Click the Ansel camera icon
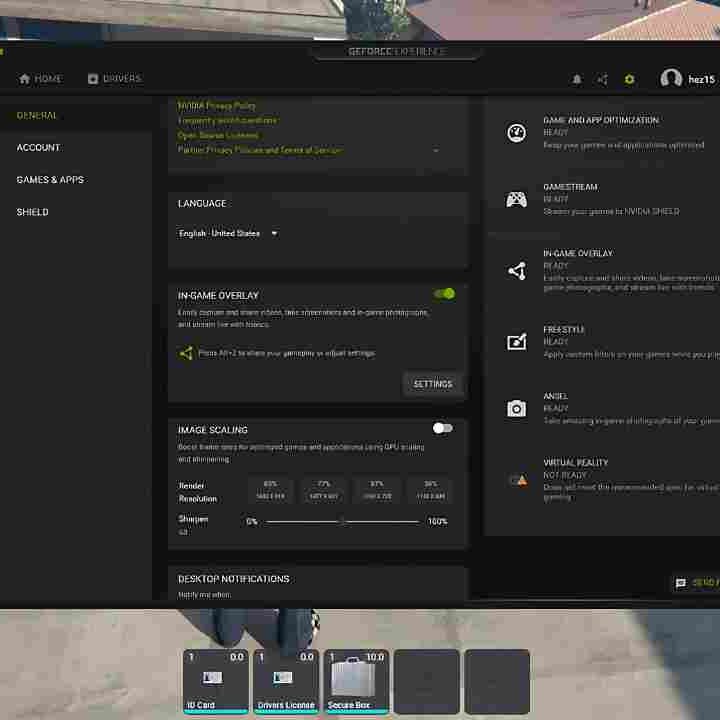The image size is (720, 720). (516, 408)
